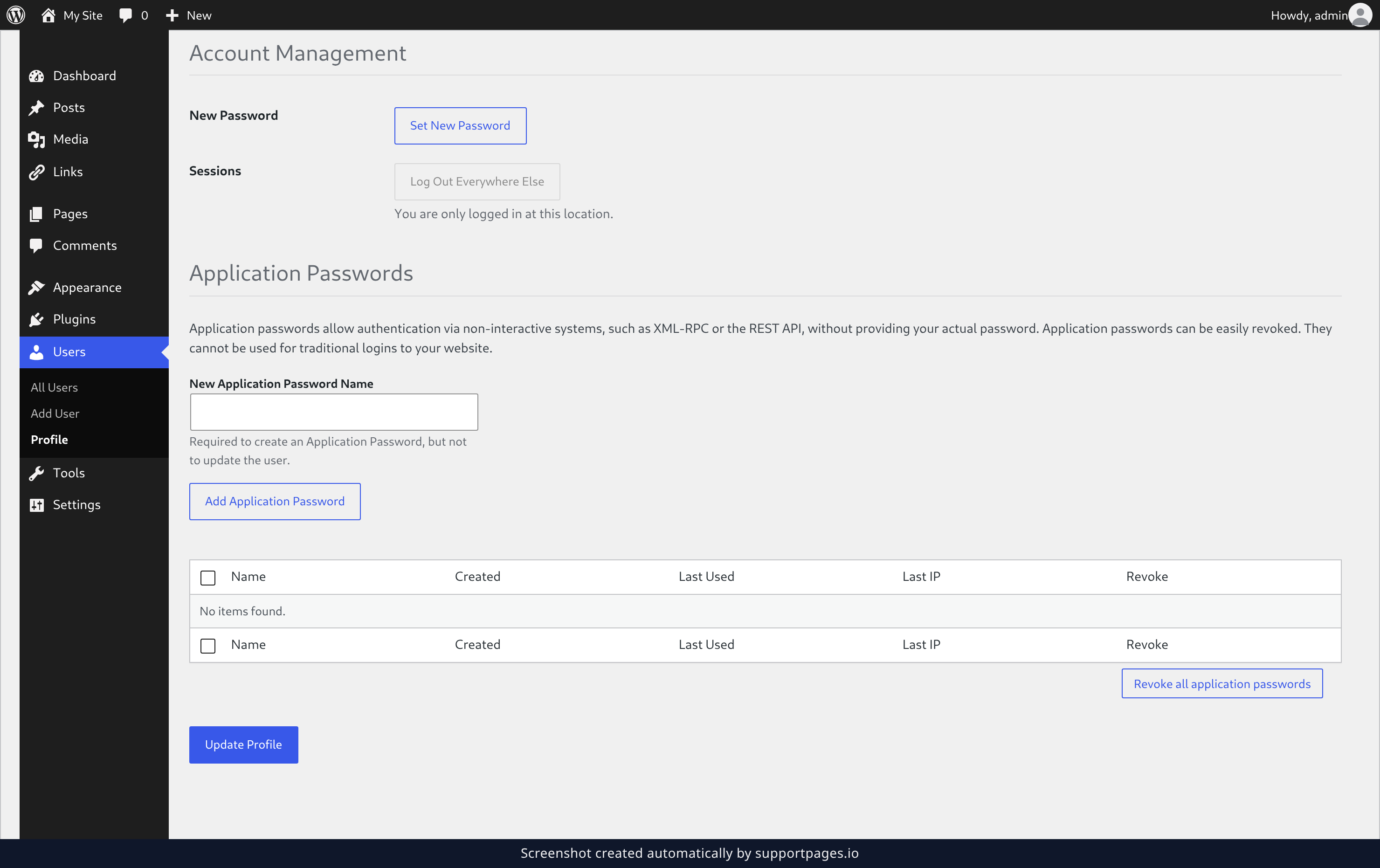
Task: Click the My Site home icon
Action: (x=48, y=15)
